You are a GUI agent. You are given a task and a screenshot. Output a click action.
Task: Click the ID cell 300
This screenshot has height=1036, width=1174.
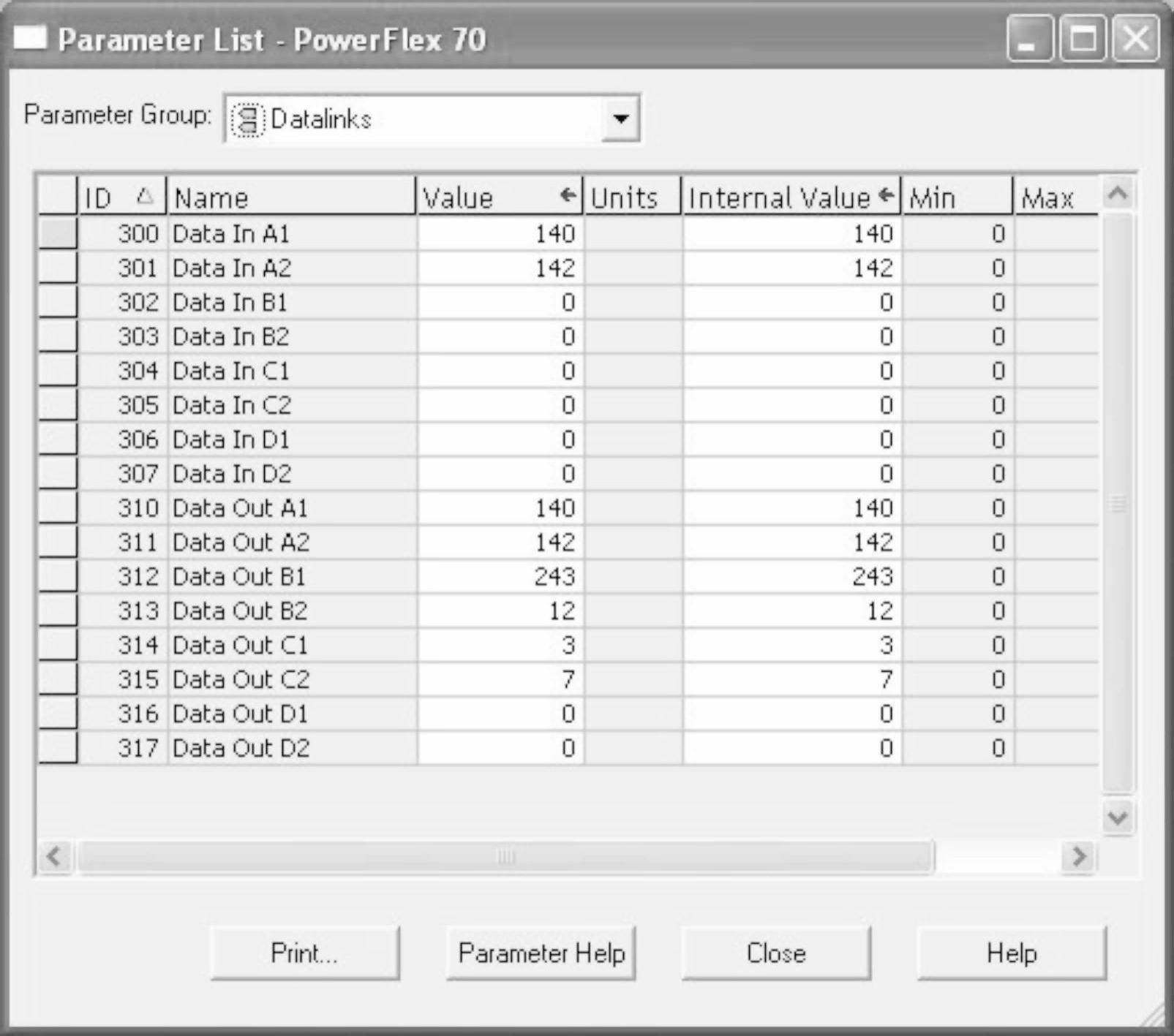pyautogui.click(x=123, y=234)
